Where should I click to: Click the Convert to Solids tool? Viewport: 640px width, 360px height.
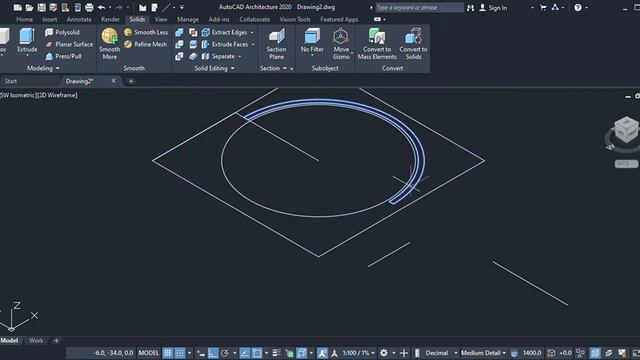point(413,44)
